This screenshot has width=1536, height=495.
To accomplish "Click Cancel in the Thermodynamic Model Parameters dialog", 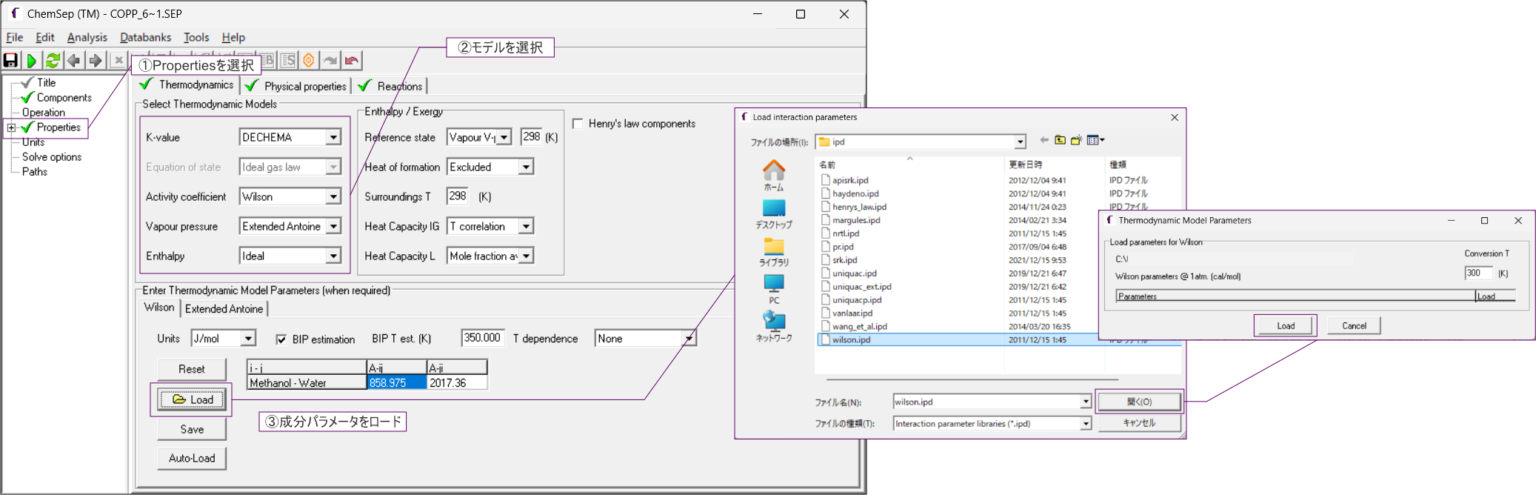I will point(1353,326).
